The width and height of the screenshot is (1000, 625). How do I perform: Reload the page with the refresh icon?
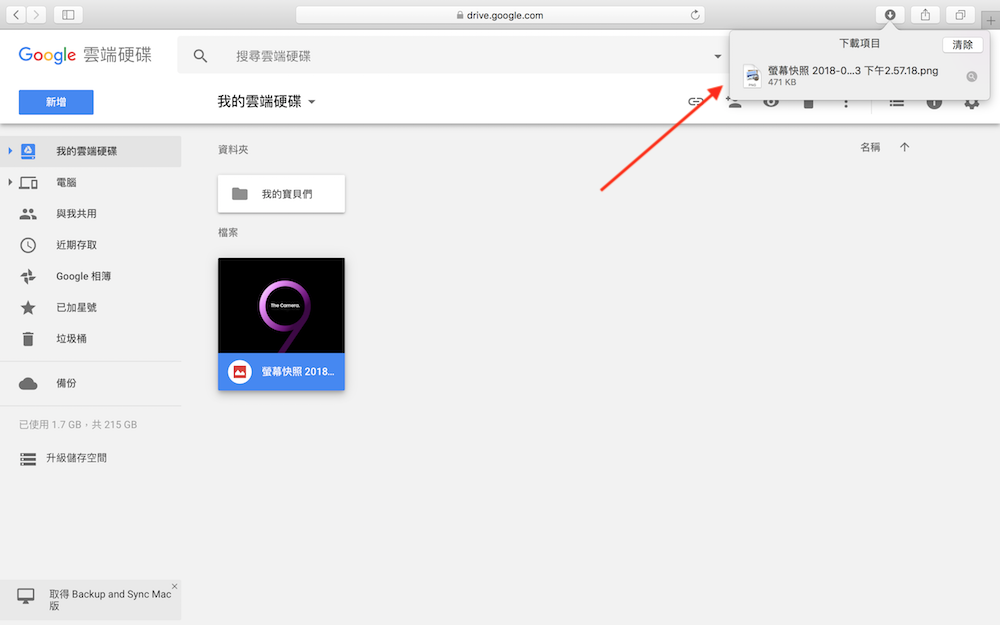point(695,15)
